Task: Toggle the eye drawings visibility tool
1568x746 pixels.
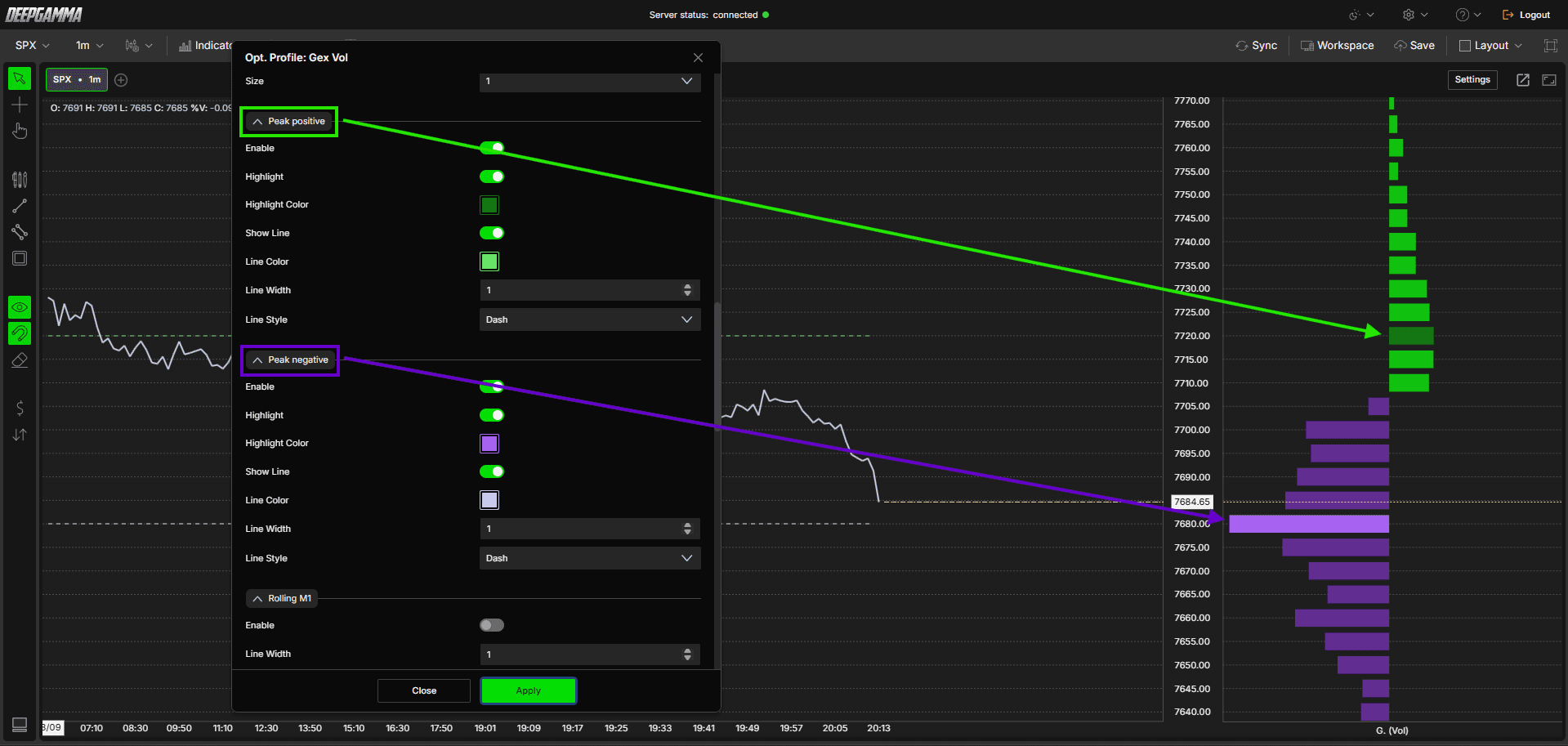Action: 20,307
